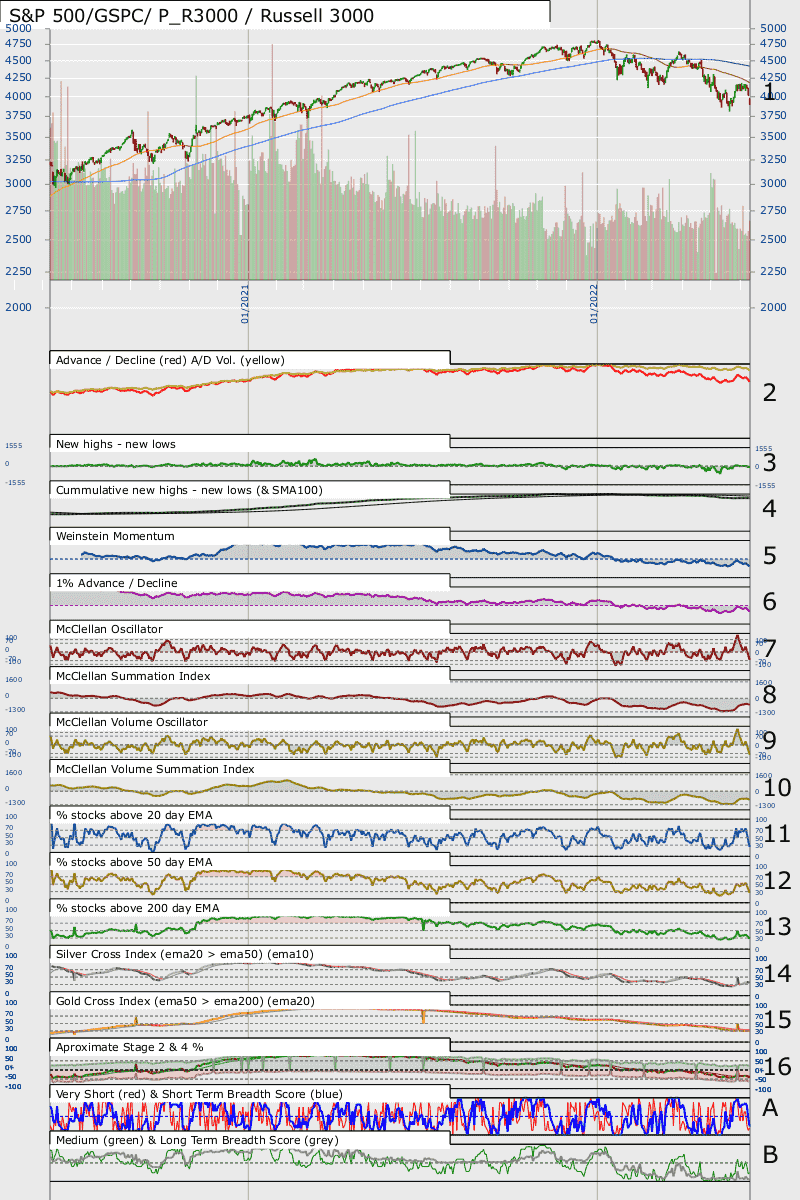
Task: Select the 'Aproximate Stage 2 & 4 %' label
Action: coord(130,1047)
